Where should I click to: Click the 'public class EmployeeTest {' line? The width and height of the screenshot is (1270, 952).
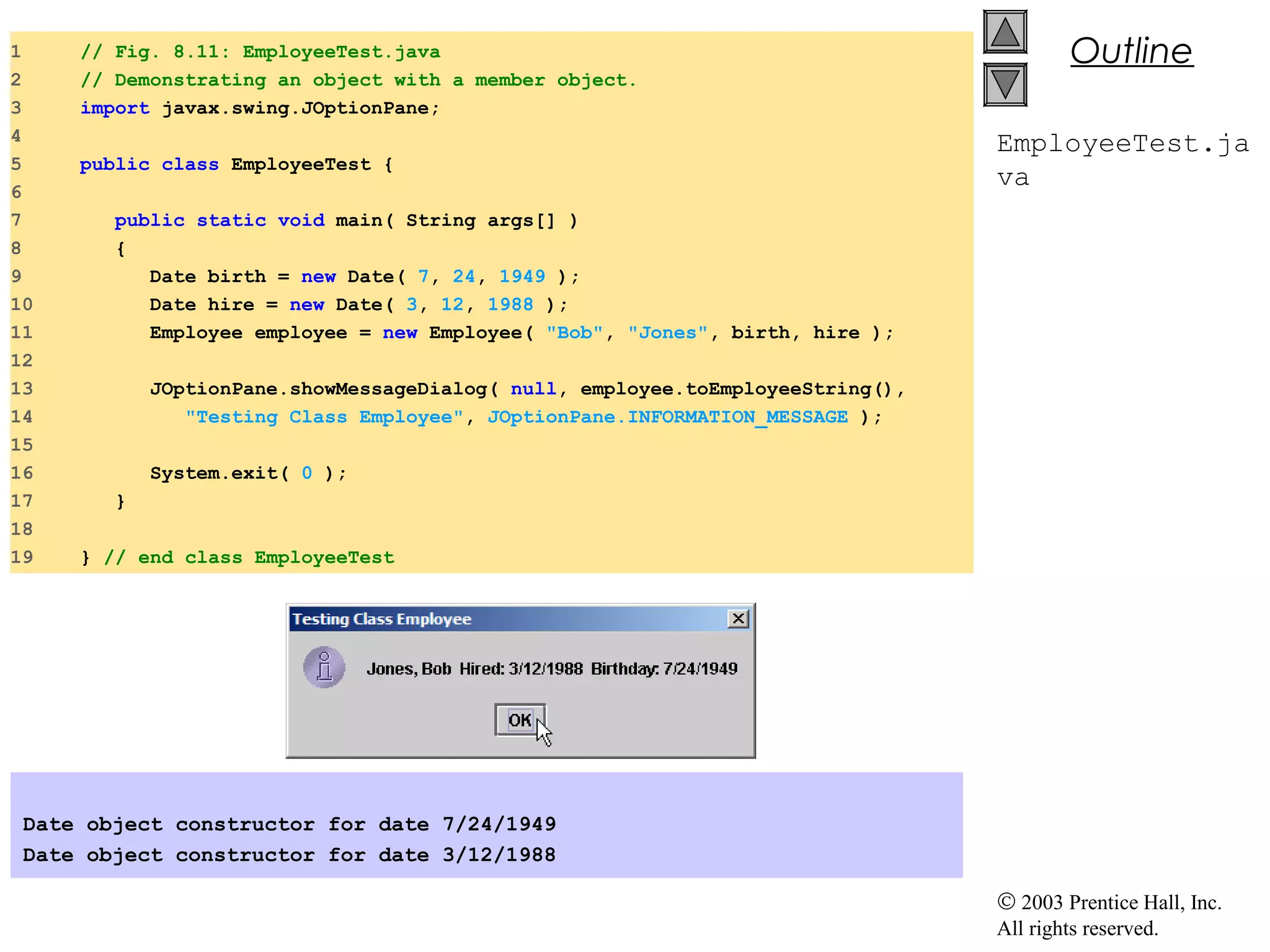pyautogui.click(x=236, y=165)
